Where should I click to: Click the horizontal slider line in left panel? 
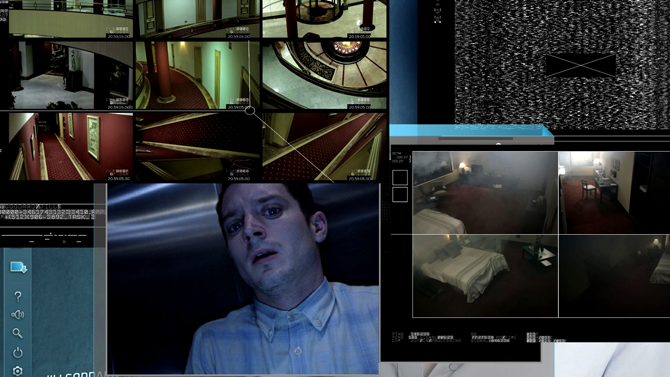click(x=44, y=236)
